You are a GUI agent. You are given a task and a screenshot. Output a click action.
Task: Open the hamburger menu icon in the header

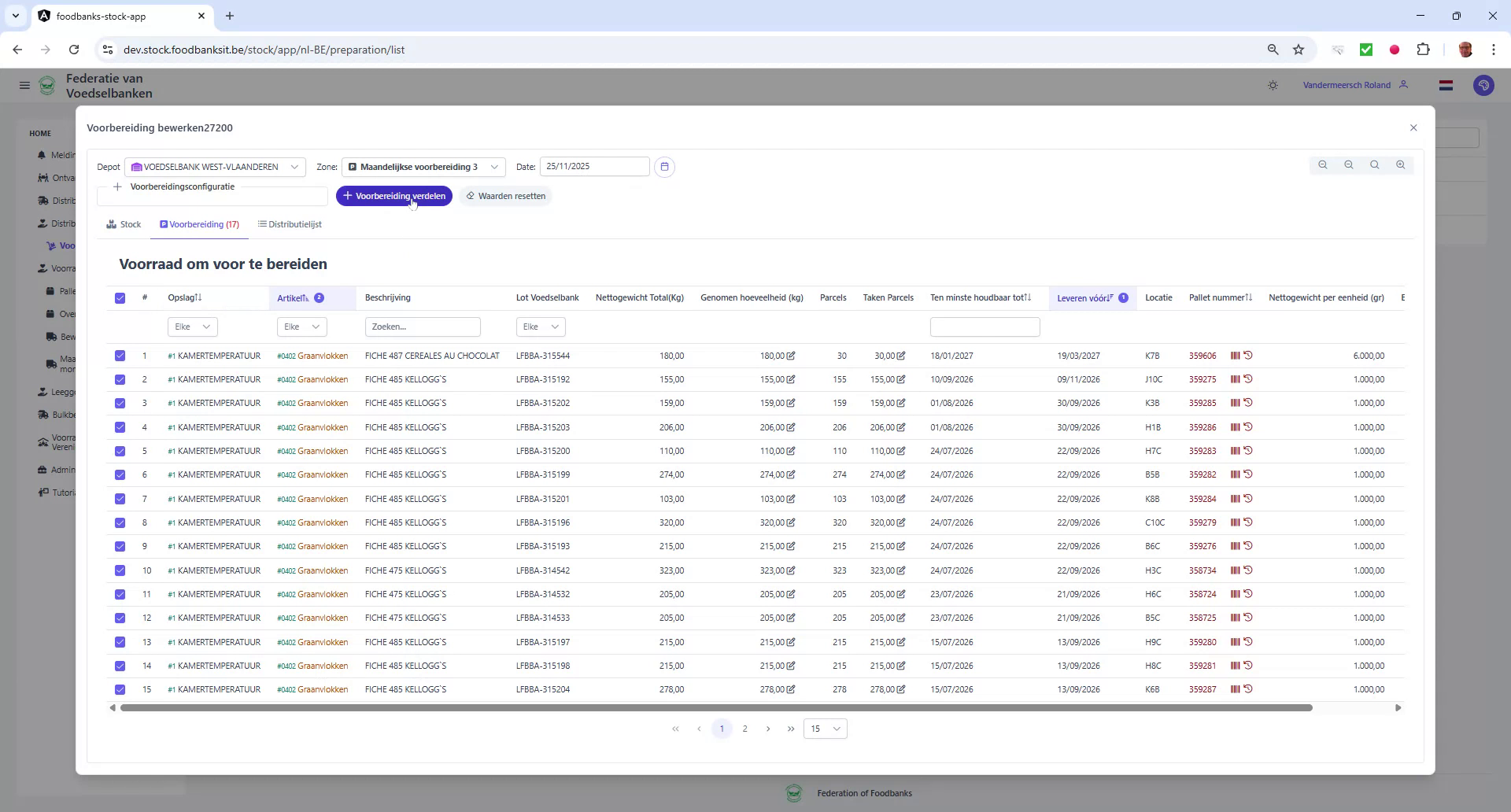[24, 85]
